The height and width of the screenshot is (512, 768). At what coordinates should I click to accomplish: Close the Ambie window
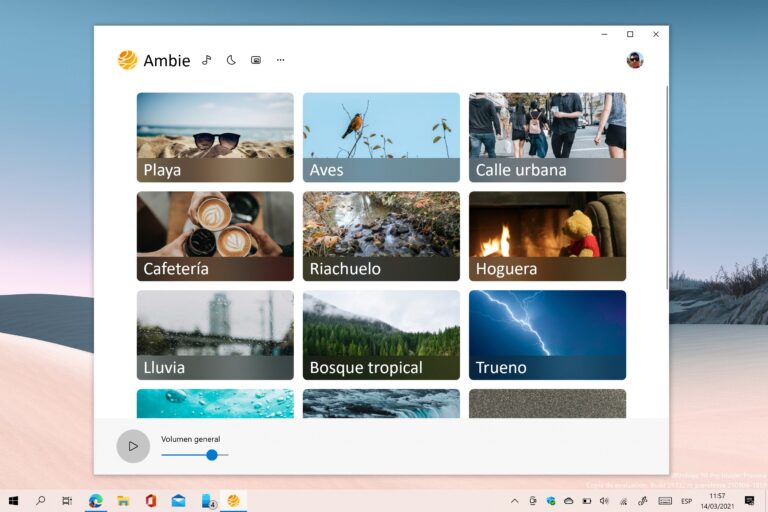point(656,34)
